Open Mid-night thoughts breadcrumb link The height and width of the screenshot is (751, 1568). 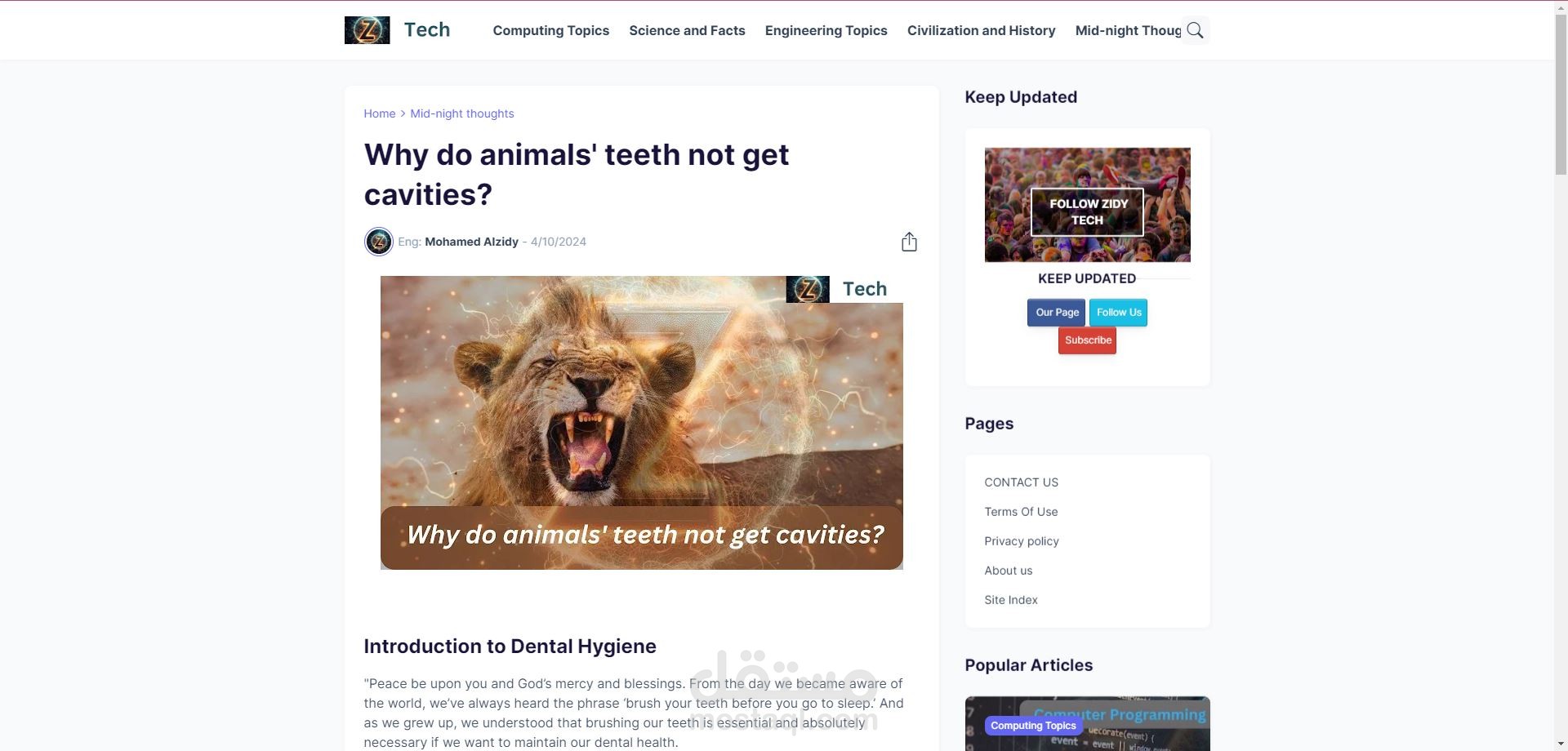click(461, 113)
